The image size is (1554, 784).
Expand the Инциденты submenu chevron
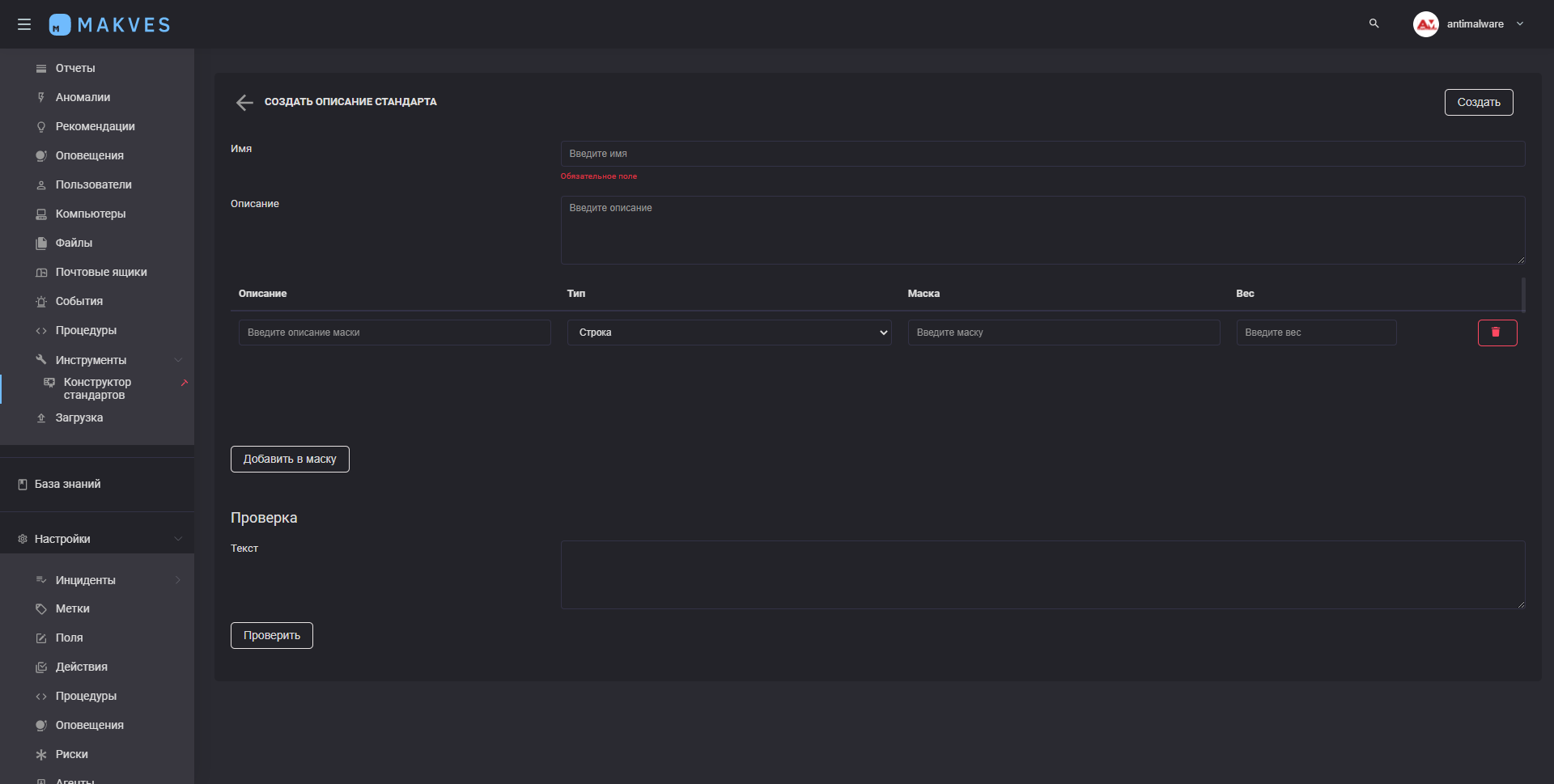(178, 580)
